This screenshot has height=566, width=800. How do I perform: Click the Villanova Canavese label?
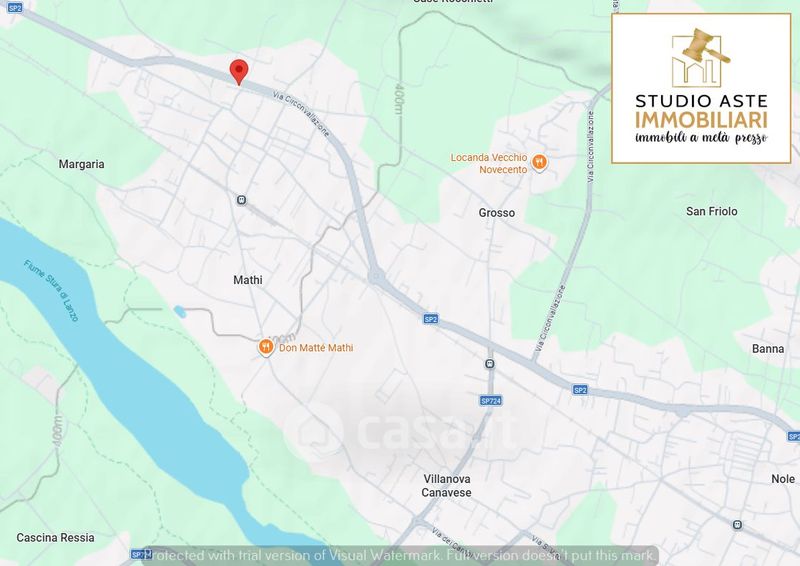tap(446, 486)
